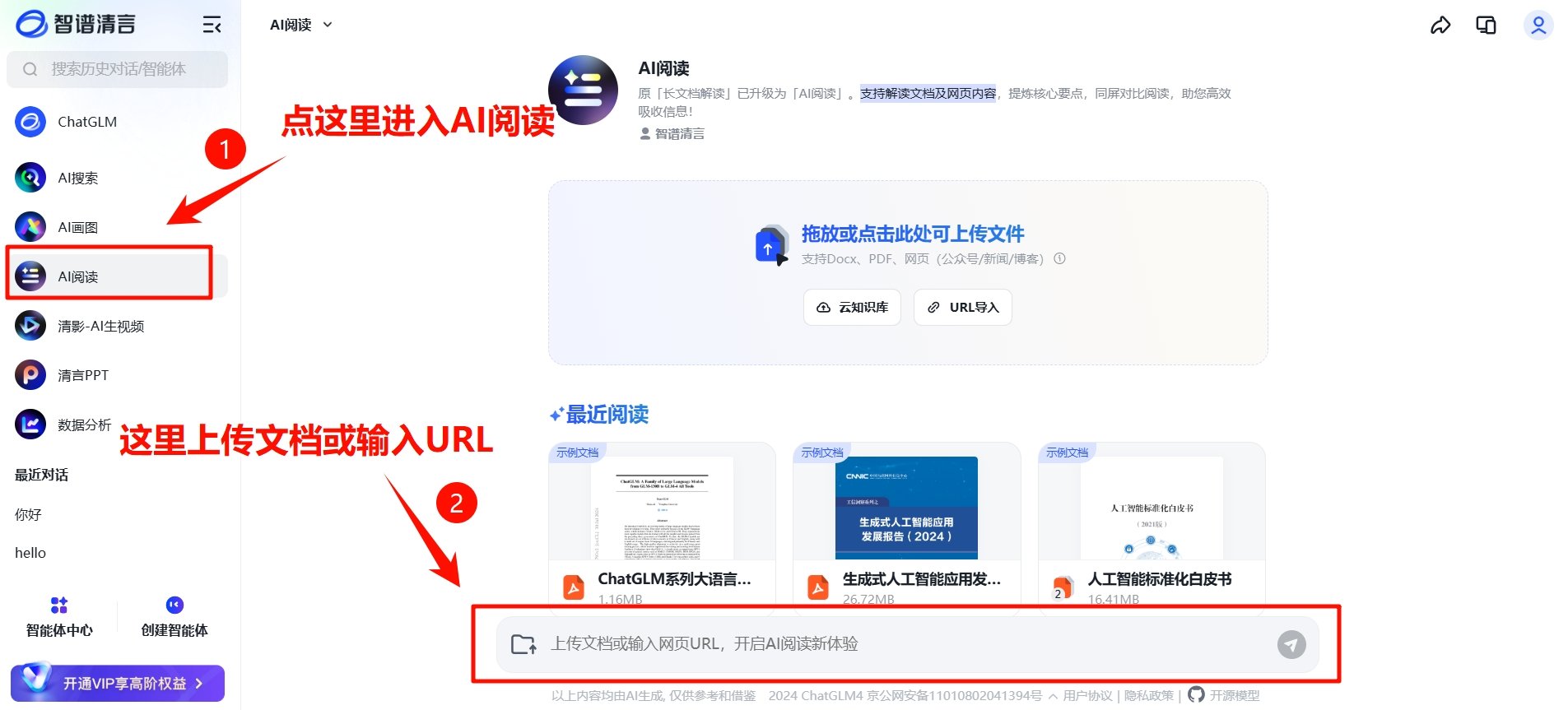This screenshot has width=1568, height=710.
Task: Click the GitHub icon in footer
Action: point(1196,695)
